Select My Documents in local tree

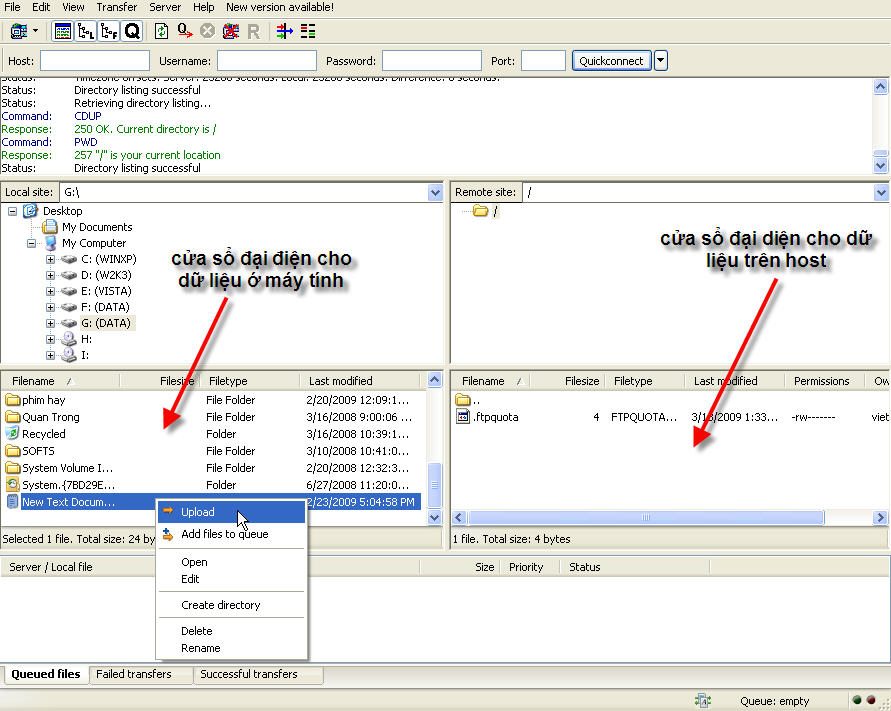click(x=97, y=227)
